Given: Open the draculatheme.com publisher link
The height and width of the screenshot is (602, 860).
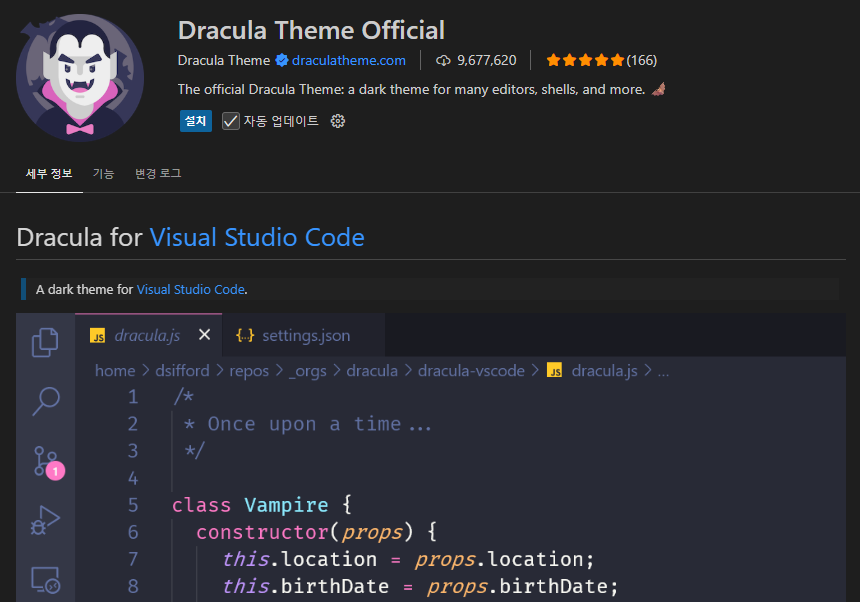Looking at the screenshot, I should pos(349,60).
